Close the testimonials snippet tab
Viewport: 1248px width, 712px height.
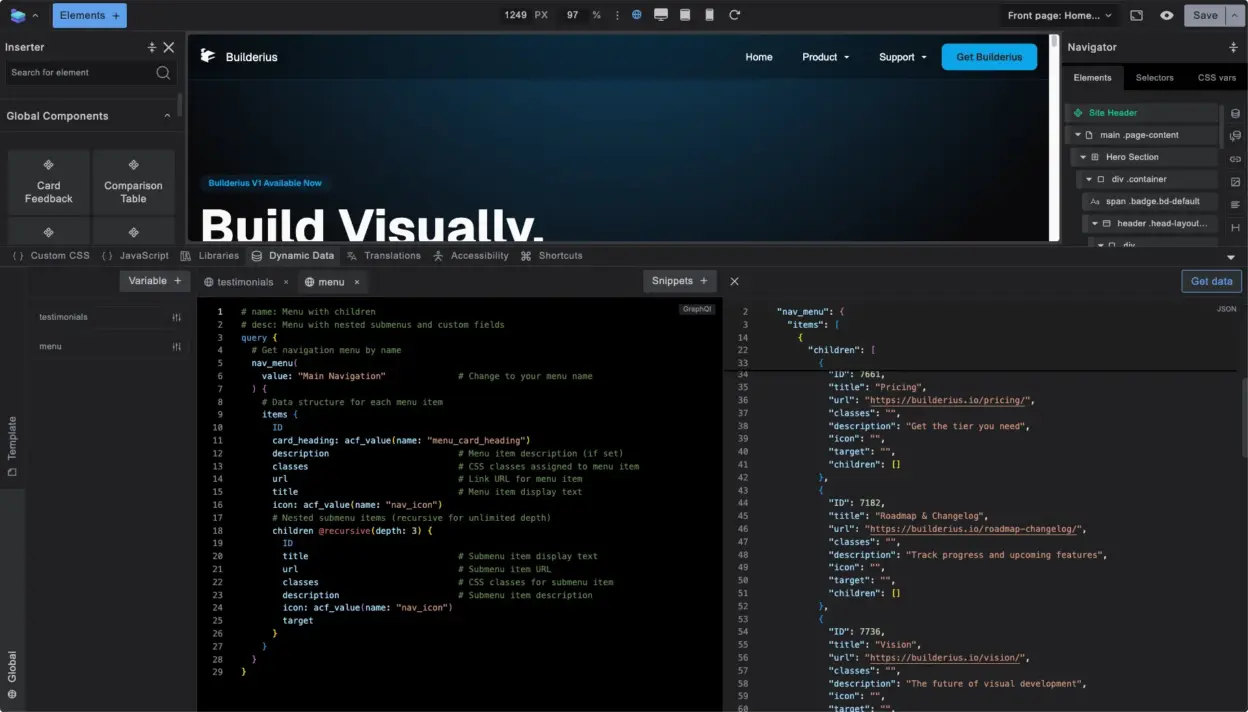tap(285, 281)
